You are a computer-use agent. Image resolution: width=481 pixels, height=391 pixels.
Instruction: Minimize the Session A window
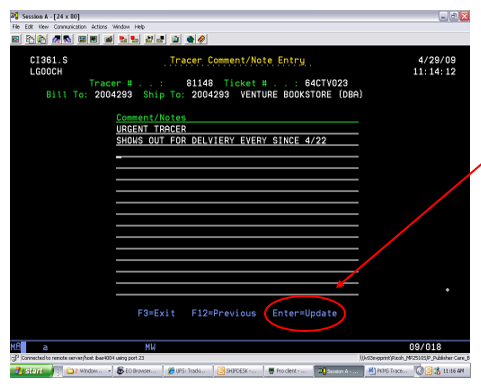pos(443,16)
